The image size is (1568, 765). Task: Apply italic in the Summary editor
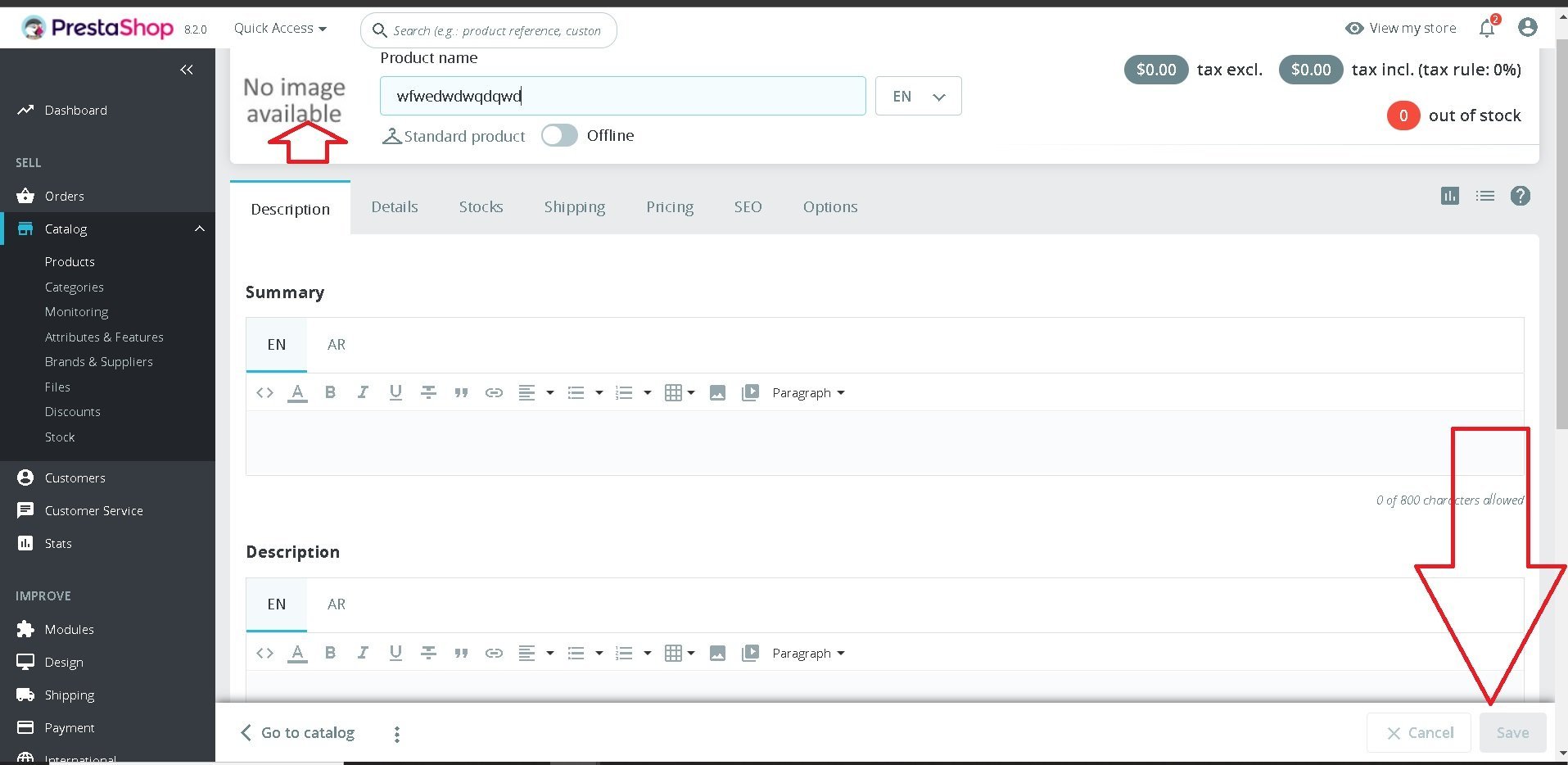(363, 393)
